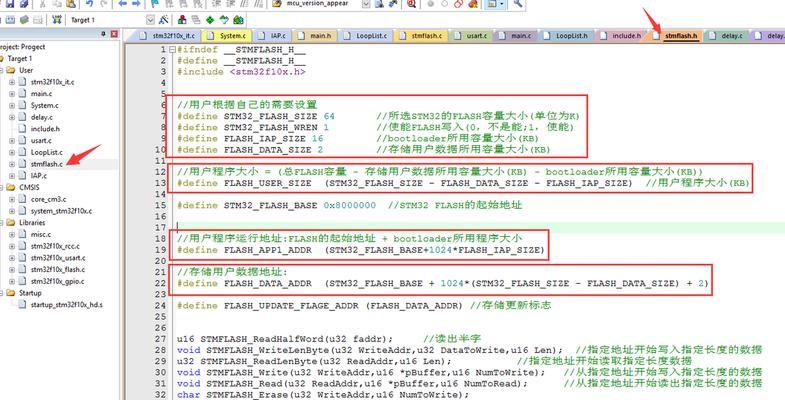Switch to the stm32f10x_it.c editor tab
Screen dimensions: 785x400
[168, 36]
